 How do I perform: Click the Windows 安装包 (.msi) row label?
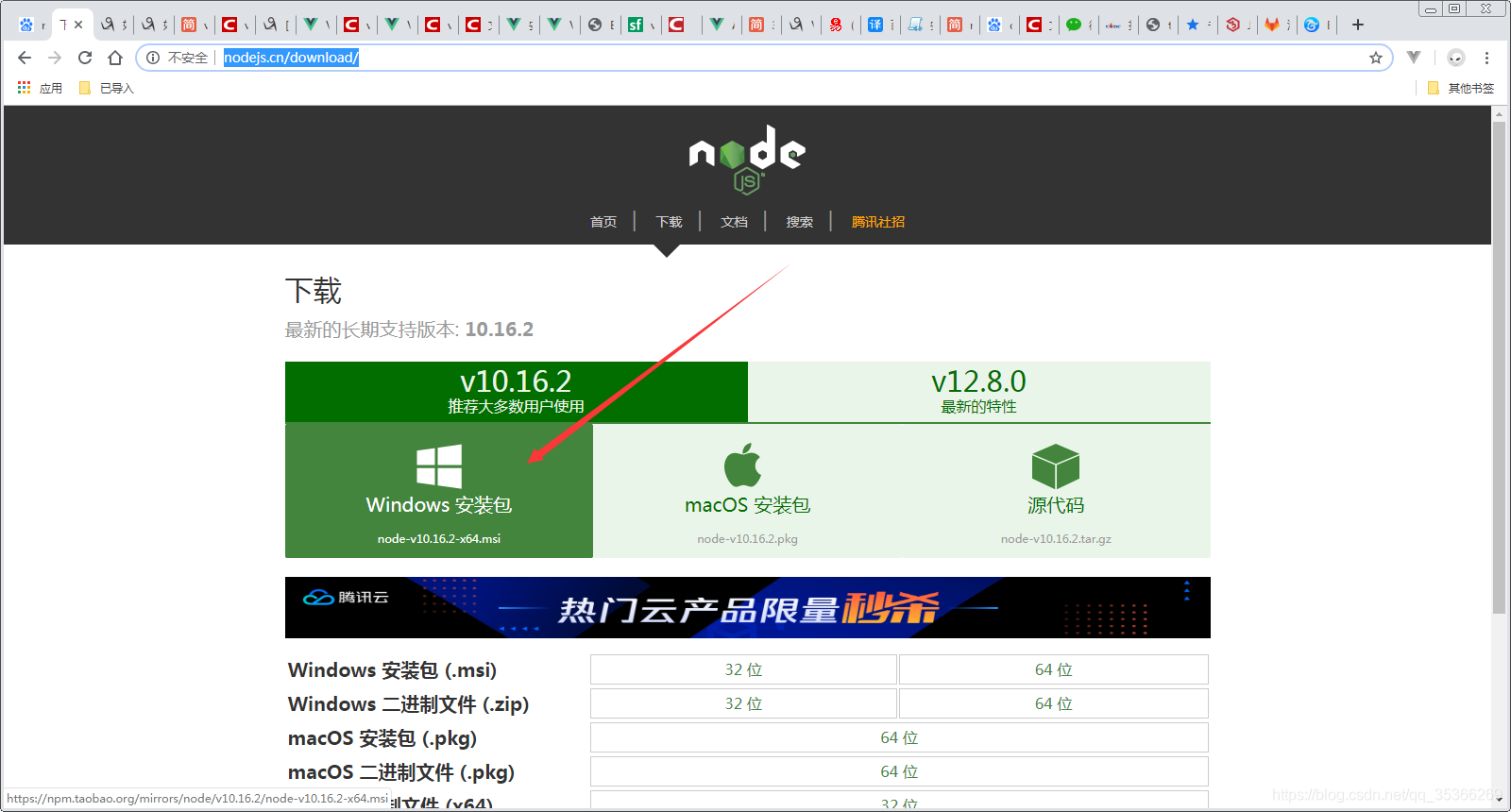point(392,670)
